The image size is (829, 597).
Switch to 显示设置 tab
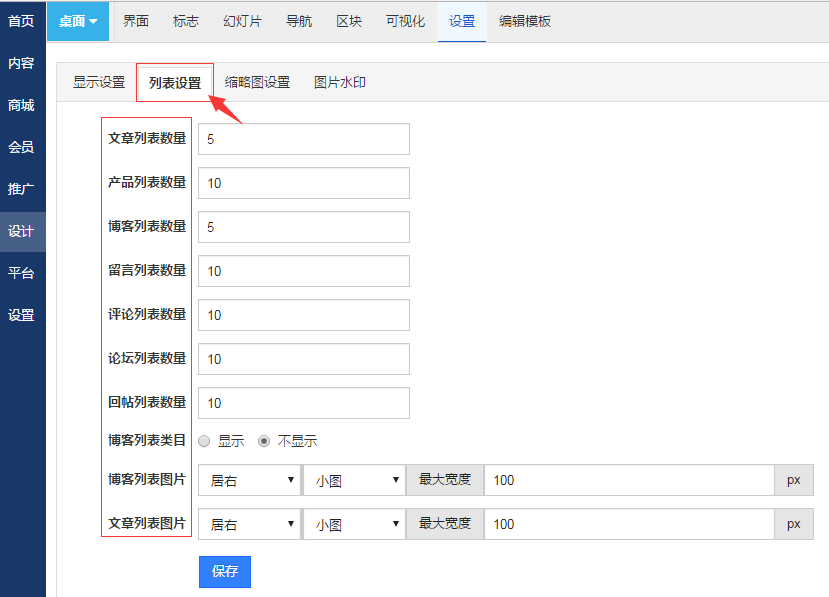(x=98, y=83)
